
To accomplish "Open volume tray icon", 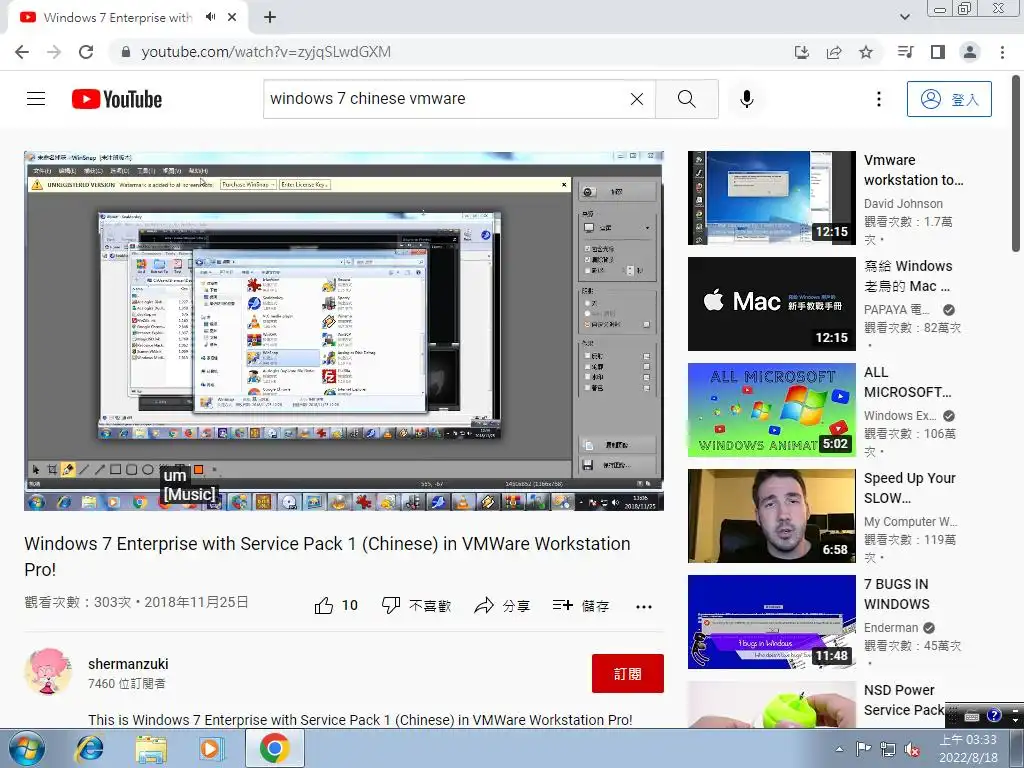I will 912,750.
